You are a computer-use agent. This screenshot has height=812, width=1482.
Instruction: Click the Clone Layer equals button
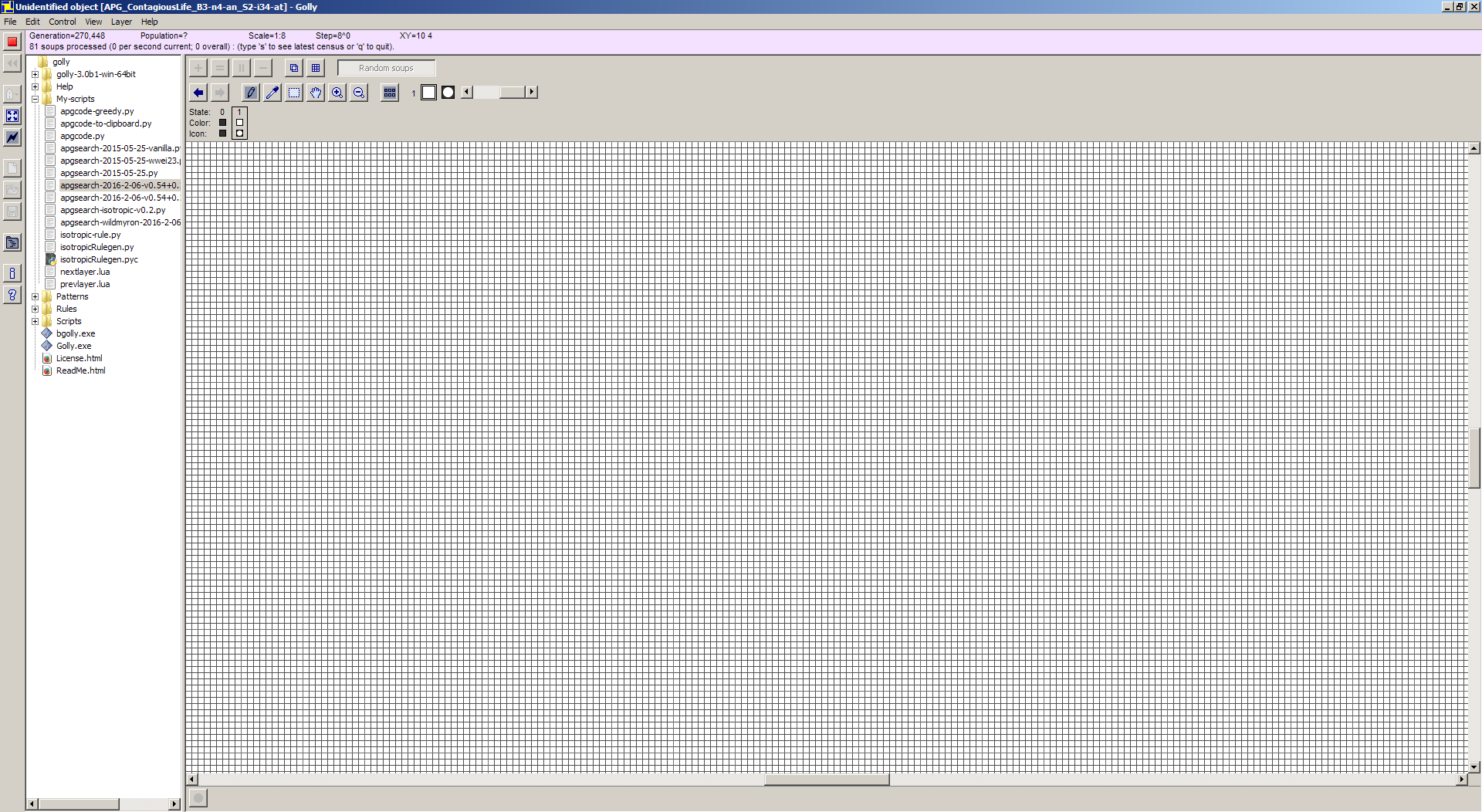220,68
